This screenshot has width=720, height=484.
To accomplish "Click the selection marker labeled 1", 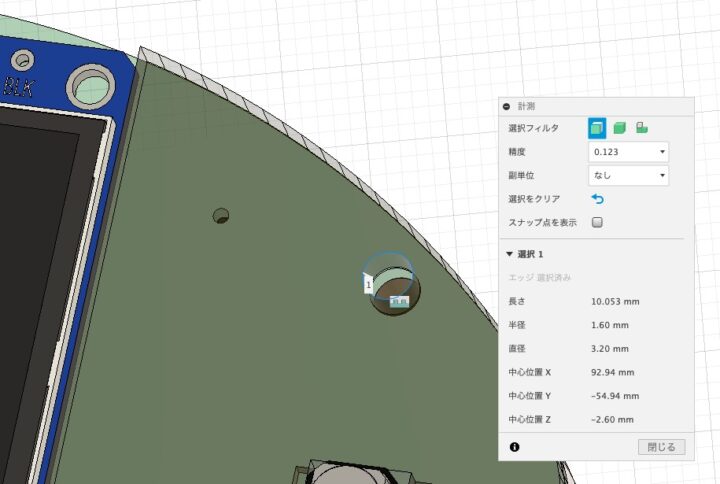I will (368, 285).
